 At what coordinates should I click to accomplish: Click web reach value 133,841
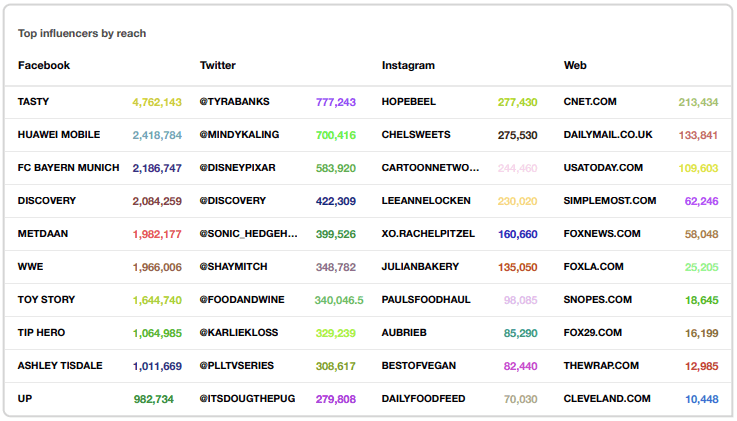pos(698,135)
